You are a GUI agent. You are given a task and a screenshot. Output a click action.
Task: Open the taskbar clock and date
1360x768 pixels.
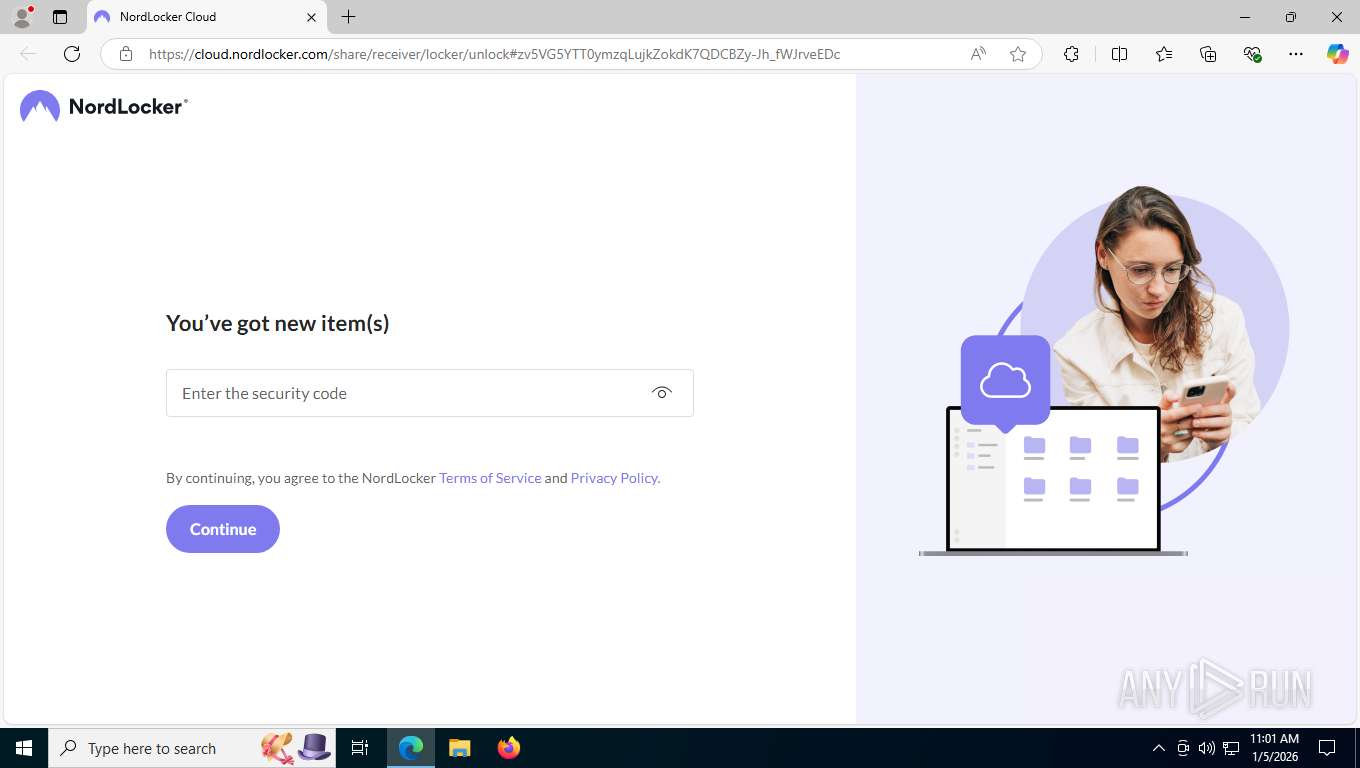point(1274,748)
